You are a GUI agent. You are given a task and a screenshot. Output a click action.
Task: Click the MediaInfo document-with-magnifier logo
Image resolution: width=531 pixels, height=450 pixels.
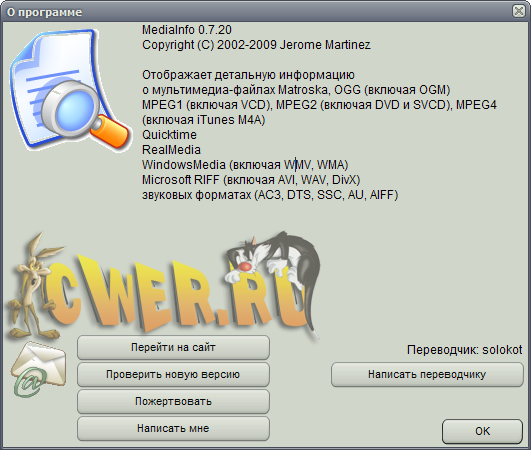pyautogui.click(x=70, y=90)
